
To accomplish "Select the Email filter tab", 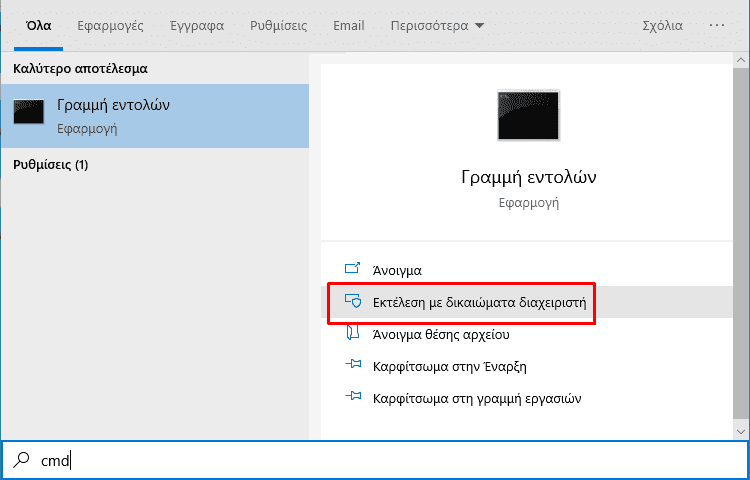I will [x=349, y=25].
